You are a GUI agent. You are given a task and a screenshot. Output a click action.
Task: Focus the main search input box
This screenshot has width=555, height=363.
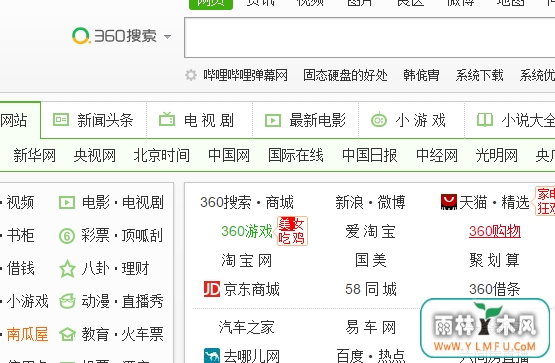369,38
